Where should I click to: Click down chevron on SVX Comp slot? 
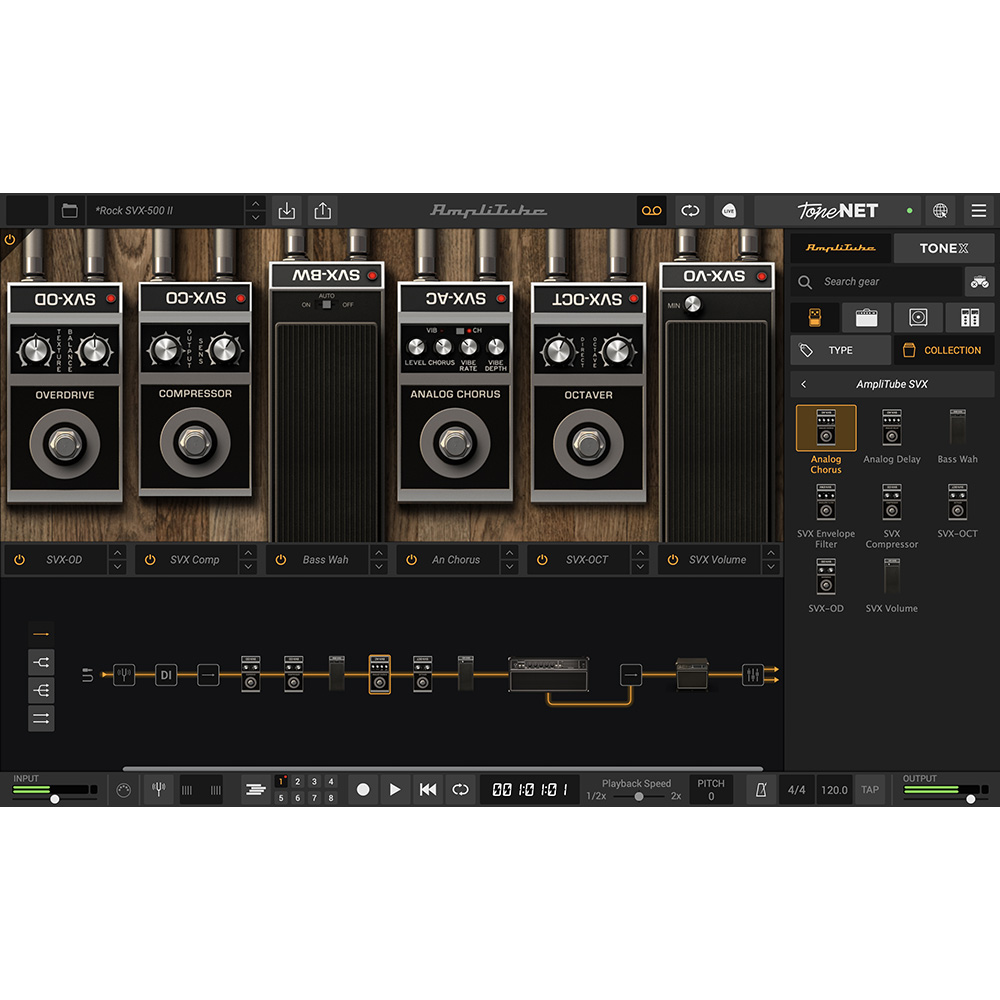248,566
